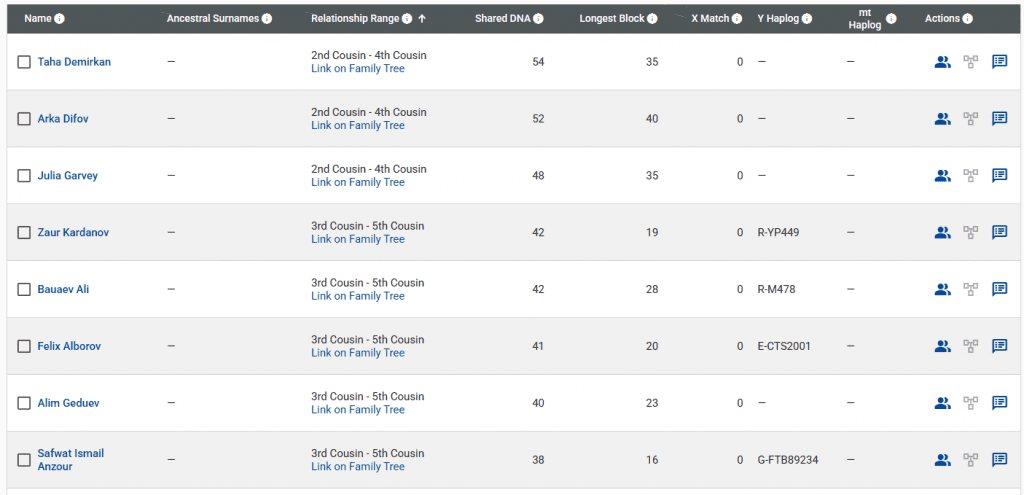Show in-common matches for Zaur Kardanov
The height and width of the screenshot is (495, 1024).
942,233
